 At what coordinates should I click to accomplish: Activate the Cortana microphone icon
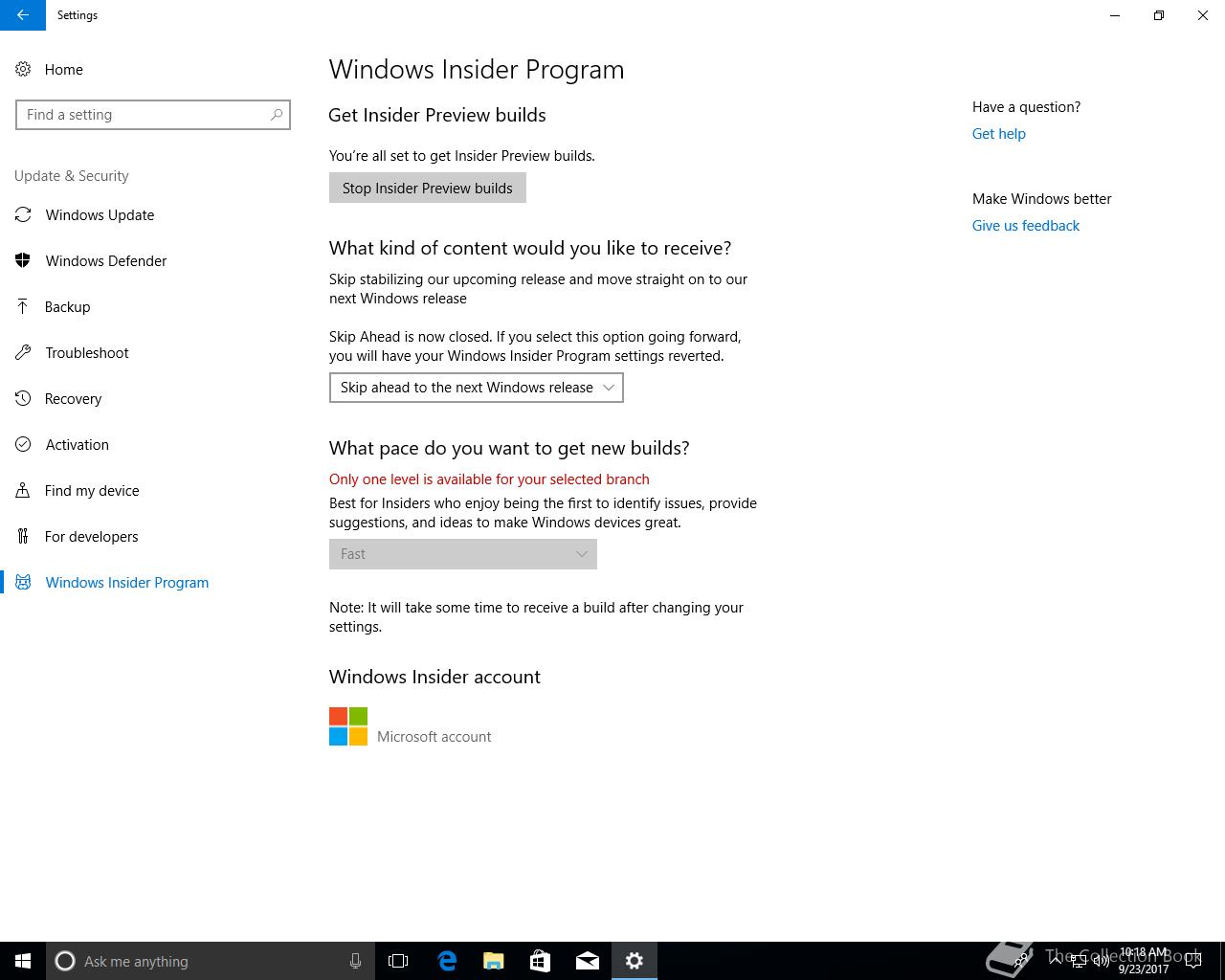355,961
